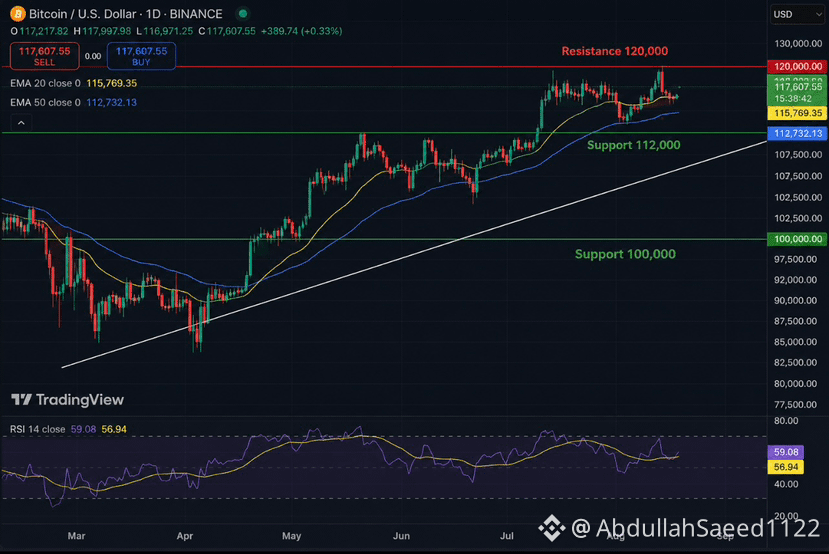Click the blue BUY 117,607.55 button

(141, 56)
